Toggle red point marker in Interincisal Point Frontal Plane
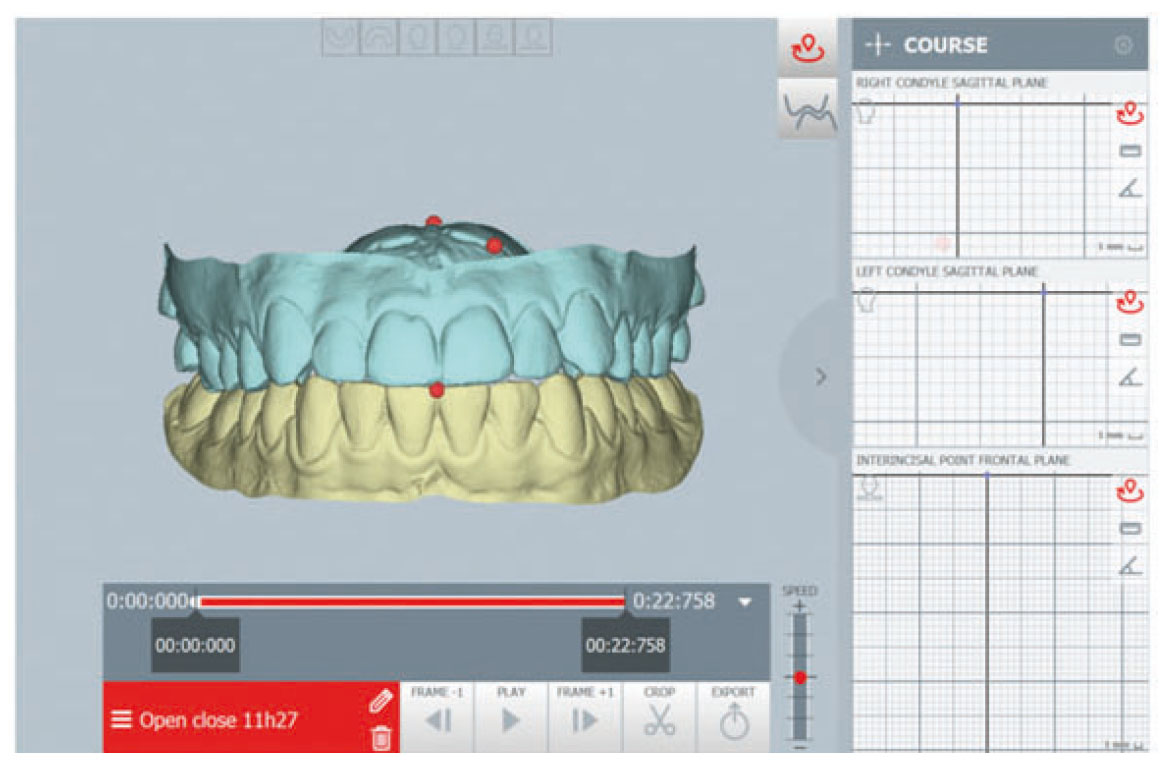 click(x=1130, y=491)
